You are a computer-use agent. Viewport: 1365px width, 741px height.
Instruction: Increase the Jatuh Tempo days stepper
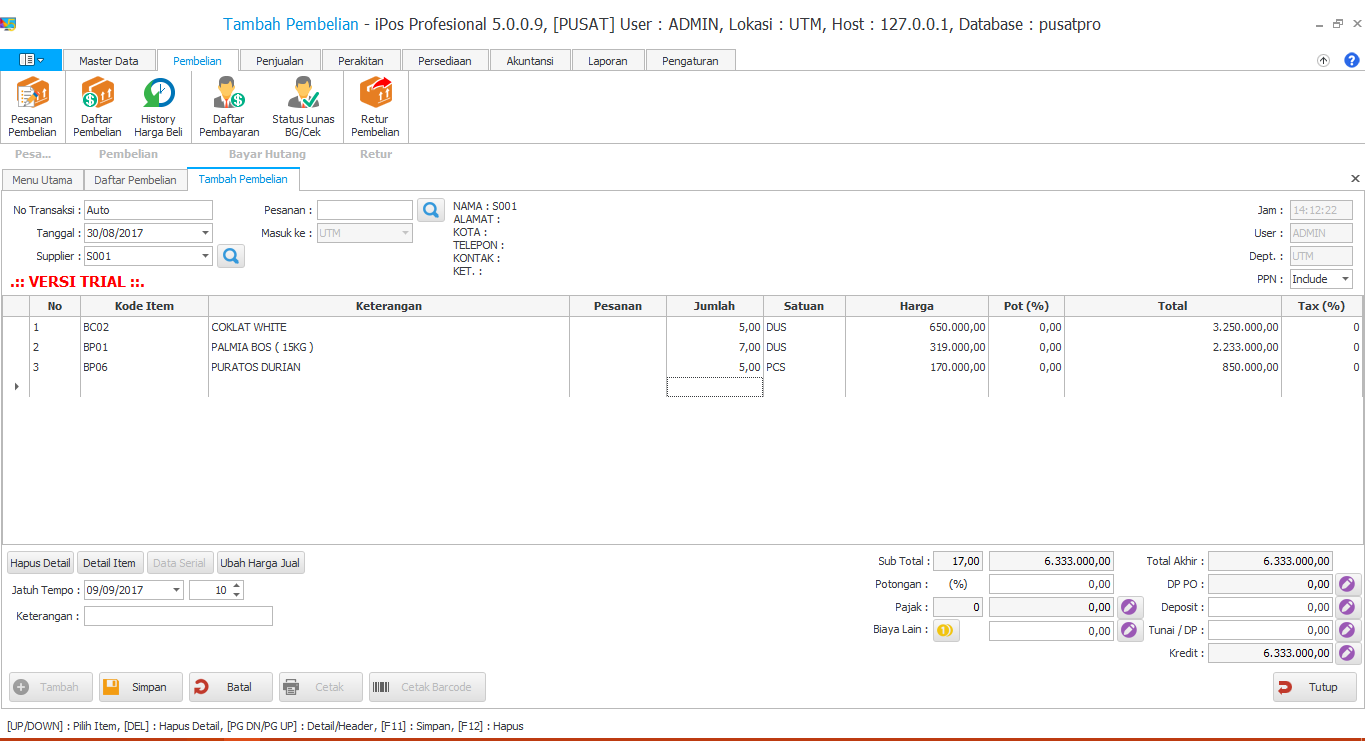pos(237,585)
